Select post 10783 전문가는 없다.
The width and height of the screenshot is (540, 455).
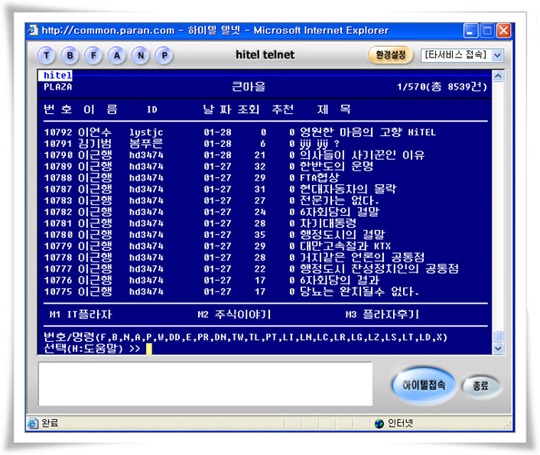click(x=211, y=200)
